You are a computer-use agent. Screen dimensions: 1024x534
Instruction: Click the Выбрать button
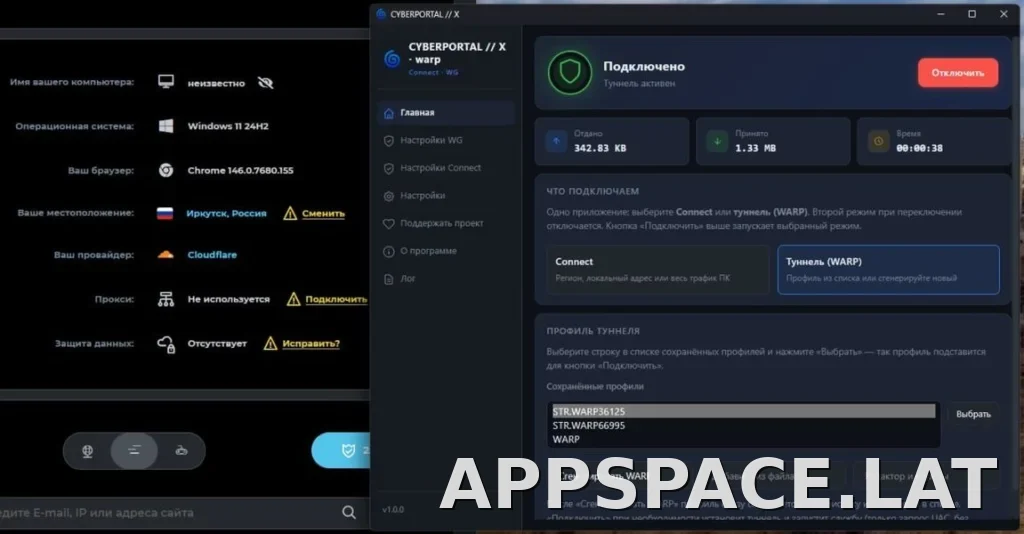tap(973, 414)
